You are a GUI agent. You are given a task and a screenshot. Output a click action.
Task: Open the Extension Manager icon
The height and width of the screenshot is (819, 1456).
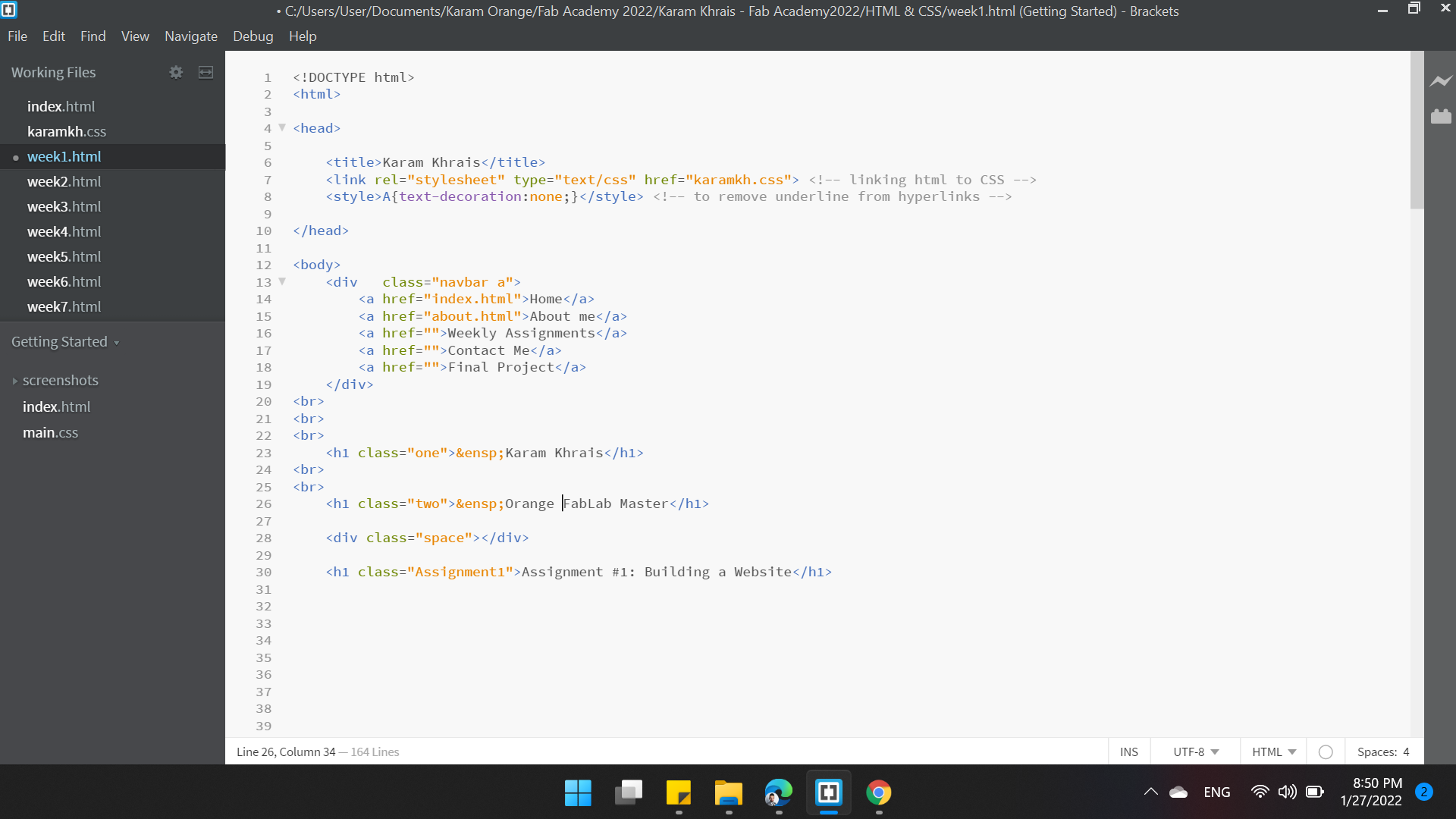[1441, 116]
